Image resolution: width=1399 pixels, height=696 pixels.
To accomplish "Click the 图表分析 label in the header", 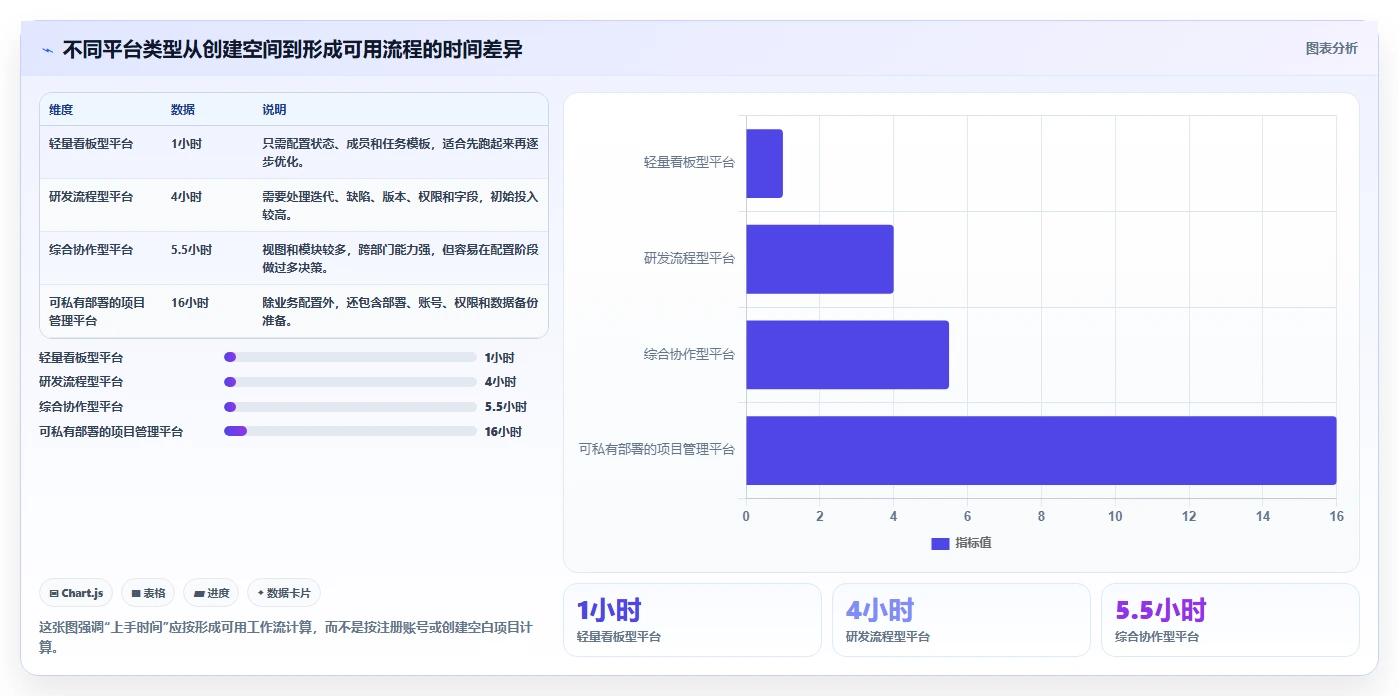I will [1331, 48].
